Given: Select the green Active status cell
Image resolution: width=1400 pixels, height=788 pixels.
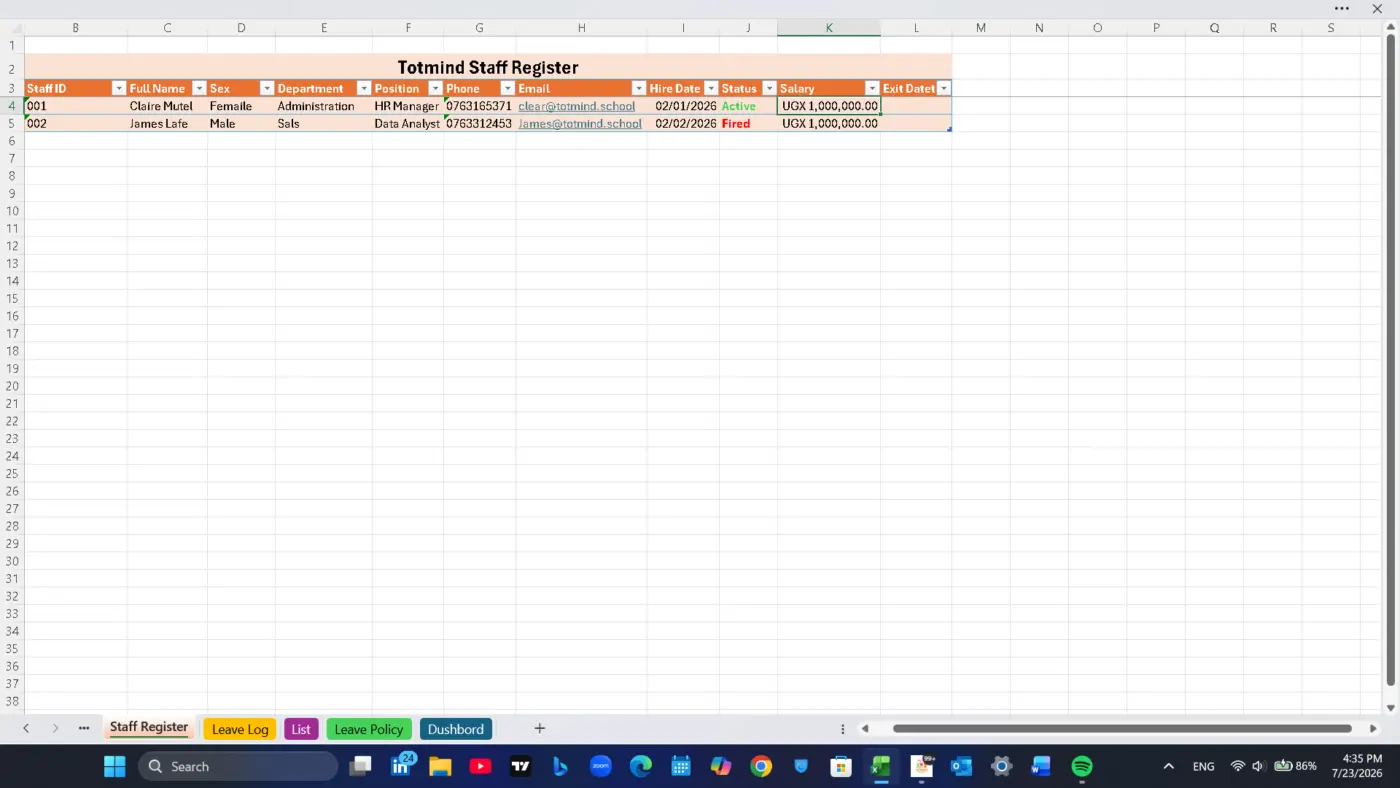Looking at the screenshot, I should coord(748,106).
